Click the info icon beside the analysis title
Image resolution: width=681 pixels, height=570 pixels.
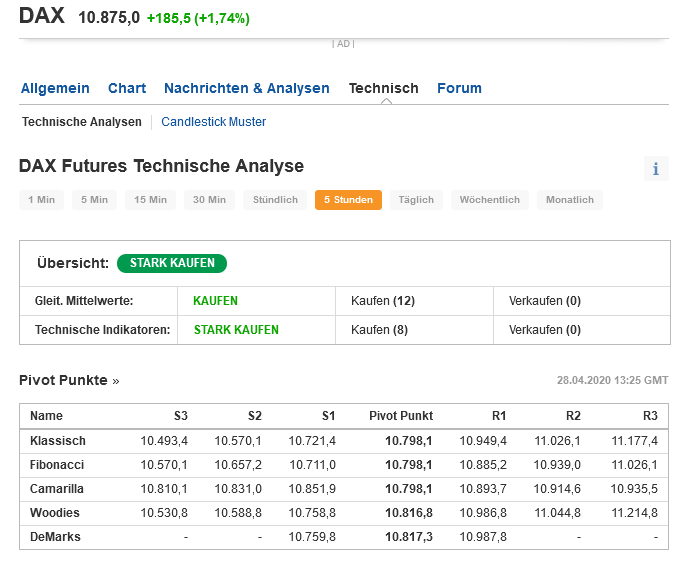pyautogui.click(x=656, y=169)
